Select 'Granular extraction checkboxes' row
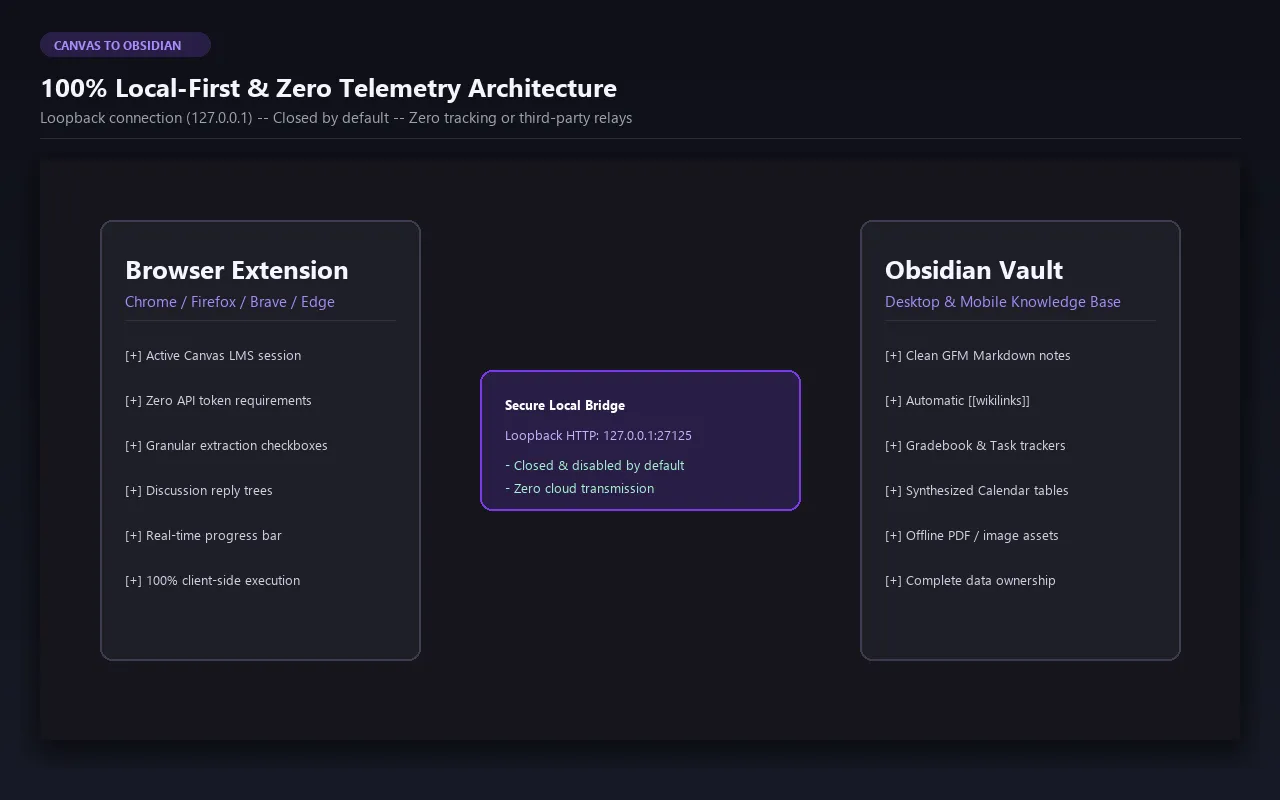 [226, 446]
